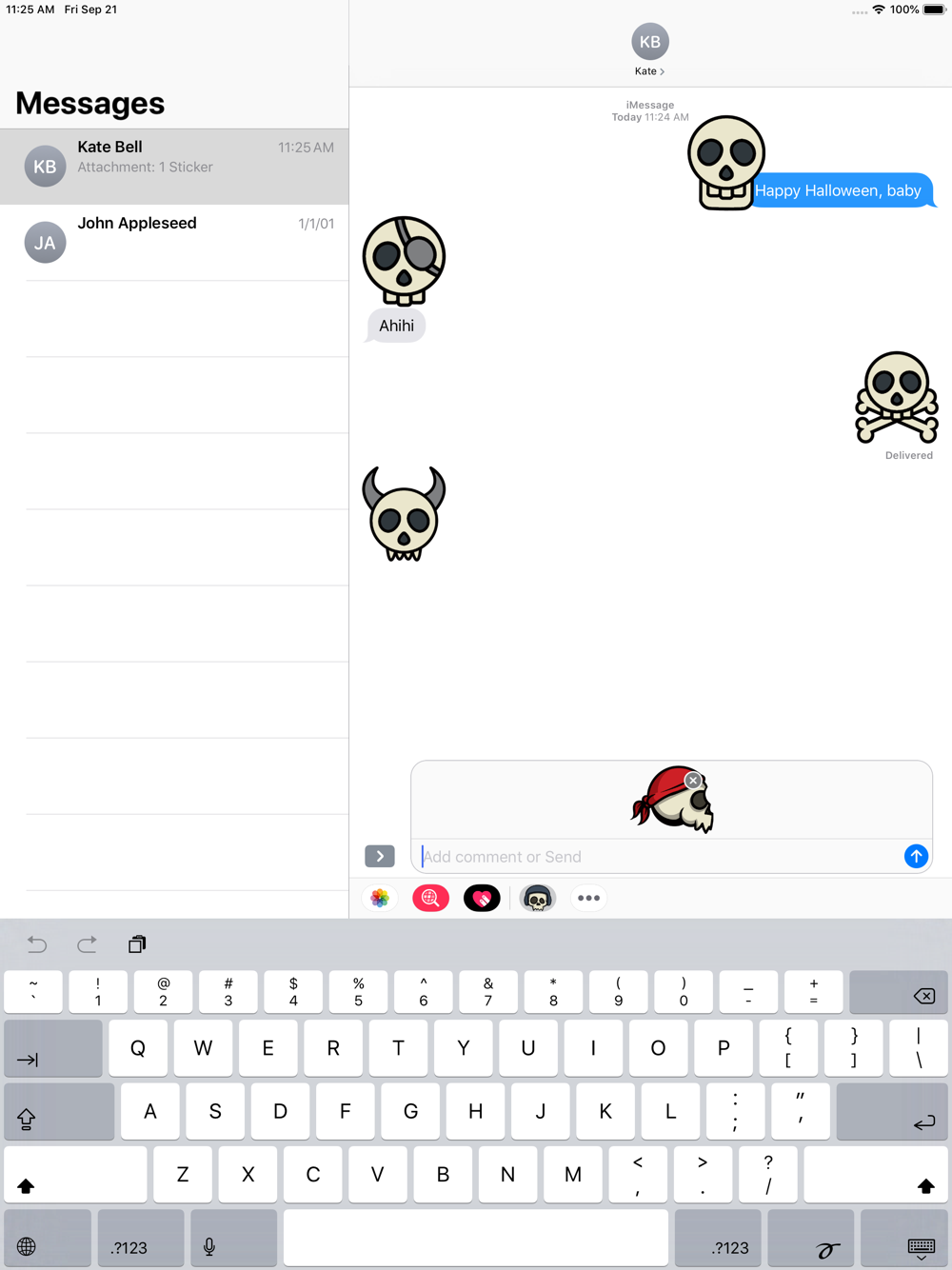This screenshot has width=952, height=1270.
Task: Tap the eyepatch skull sticker
Action: point(404,260)
